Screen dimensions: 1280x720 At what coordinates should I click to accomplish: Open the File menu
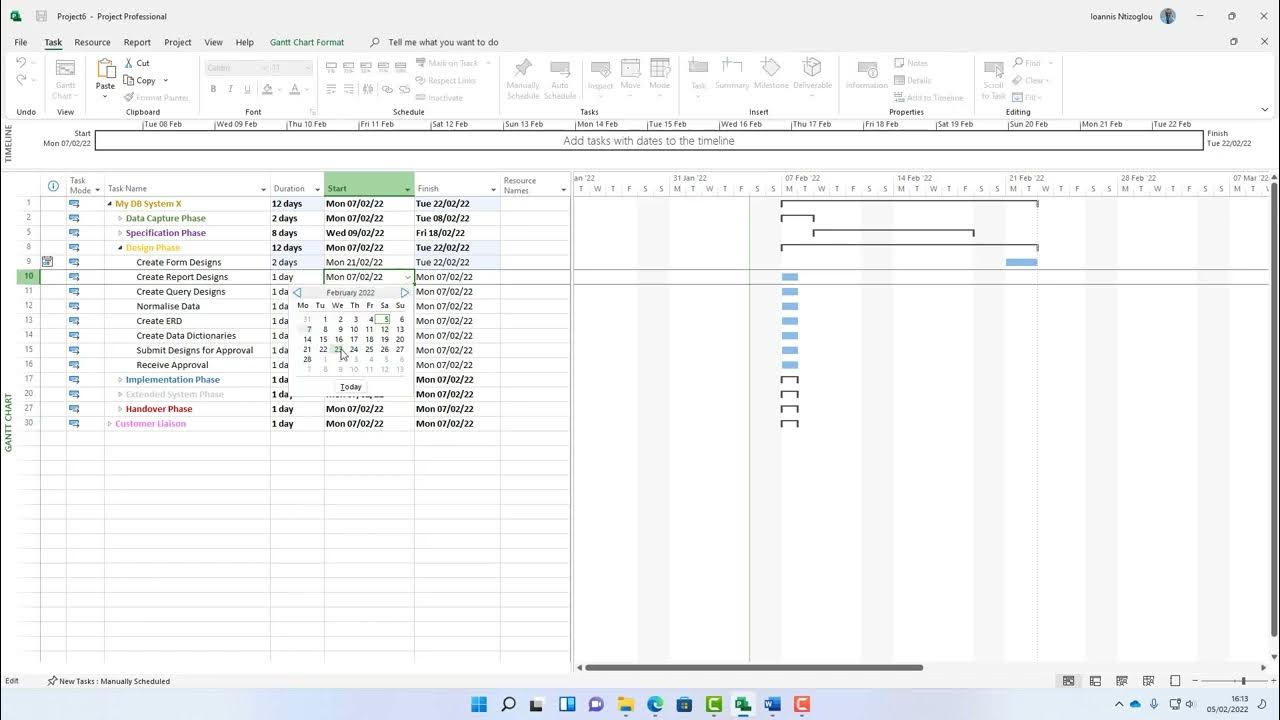click(21, 42)
